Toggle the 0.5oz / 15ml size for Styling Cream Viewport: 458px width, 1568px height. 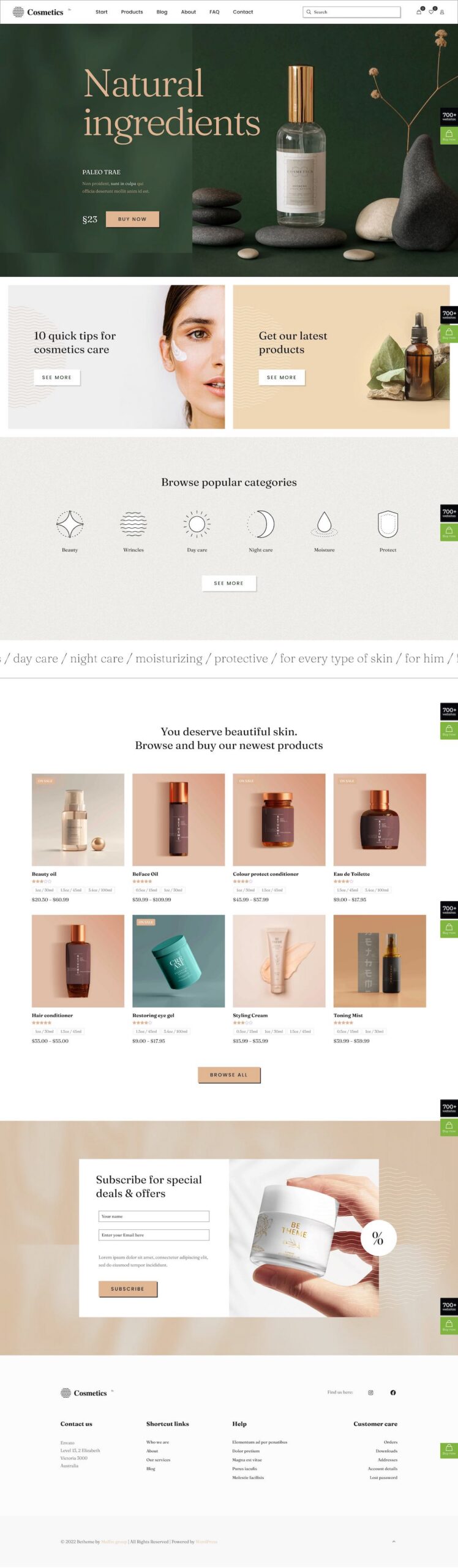tap(245, 1031)
